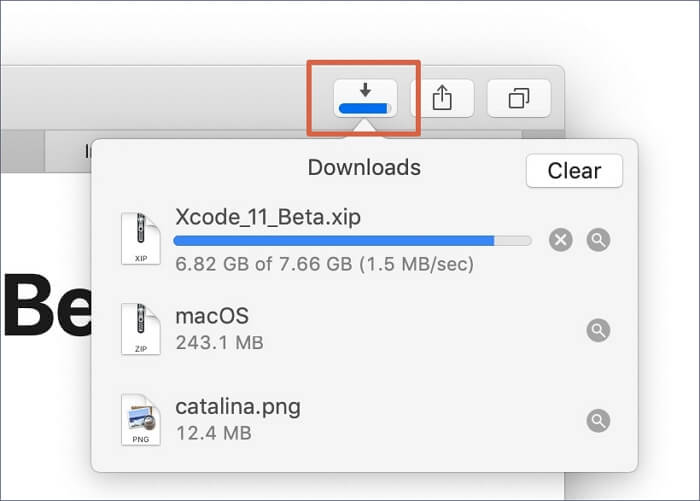Image resolution: width=700 pixels, height=501 pixels.
Task: Click the 12.4 MB size label
Action: (x=211, y=433)
